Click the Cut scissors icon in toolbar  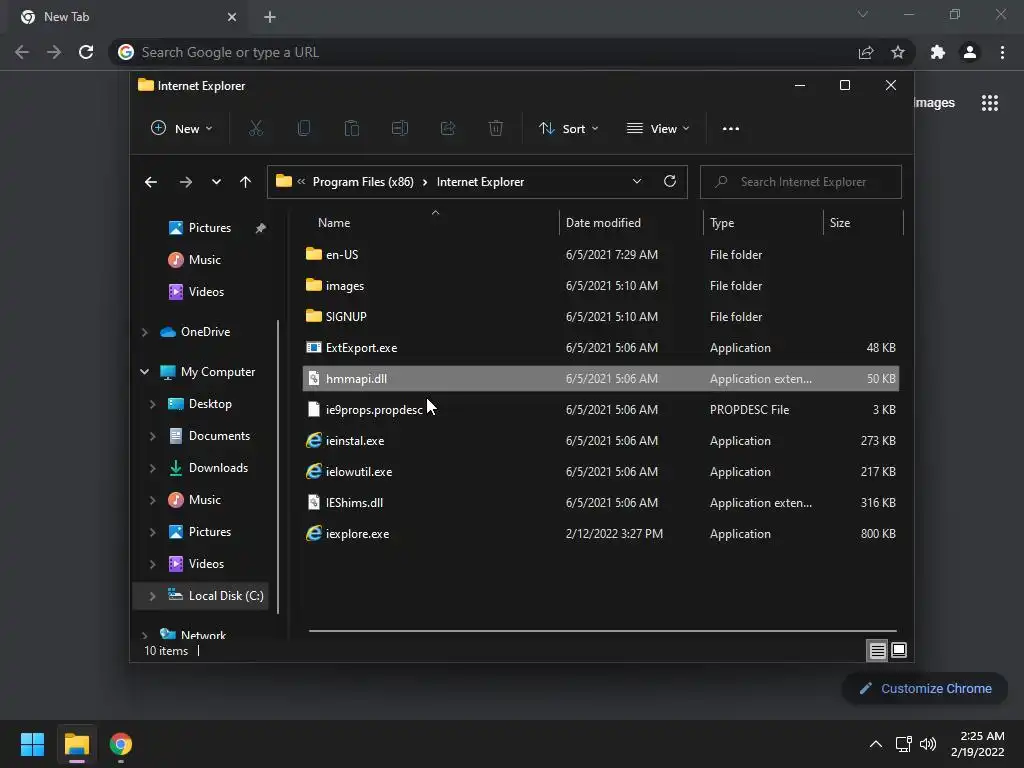pyautogui.click(x=255, y=129)
